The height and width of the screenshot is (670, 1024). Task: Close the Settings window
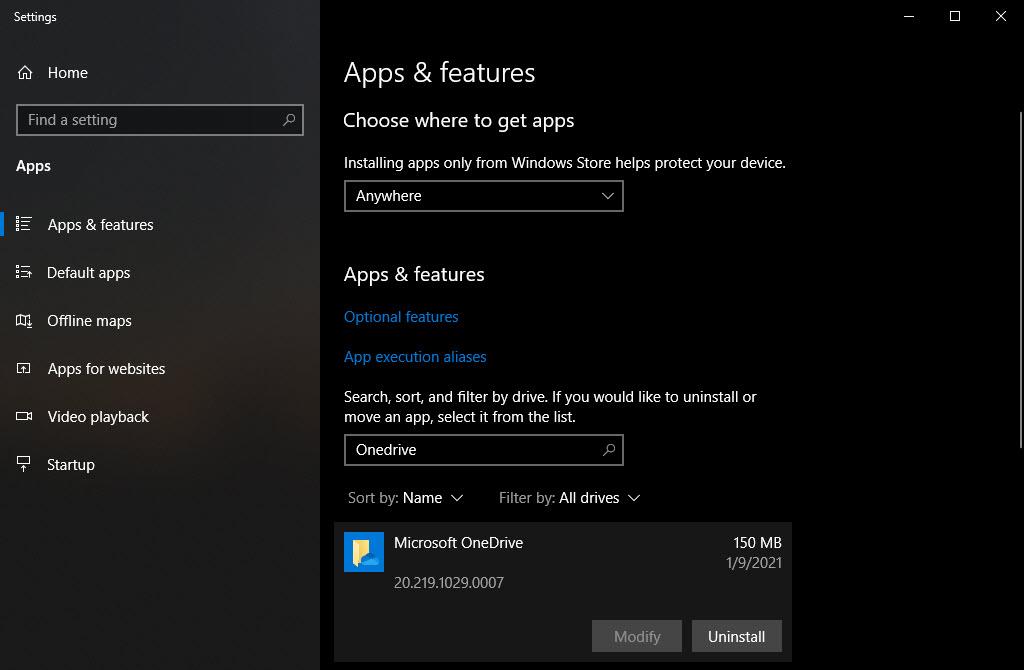click(1000, 16)
